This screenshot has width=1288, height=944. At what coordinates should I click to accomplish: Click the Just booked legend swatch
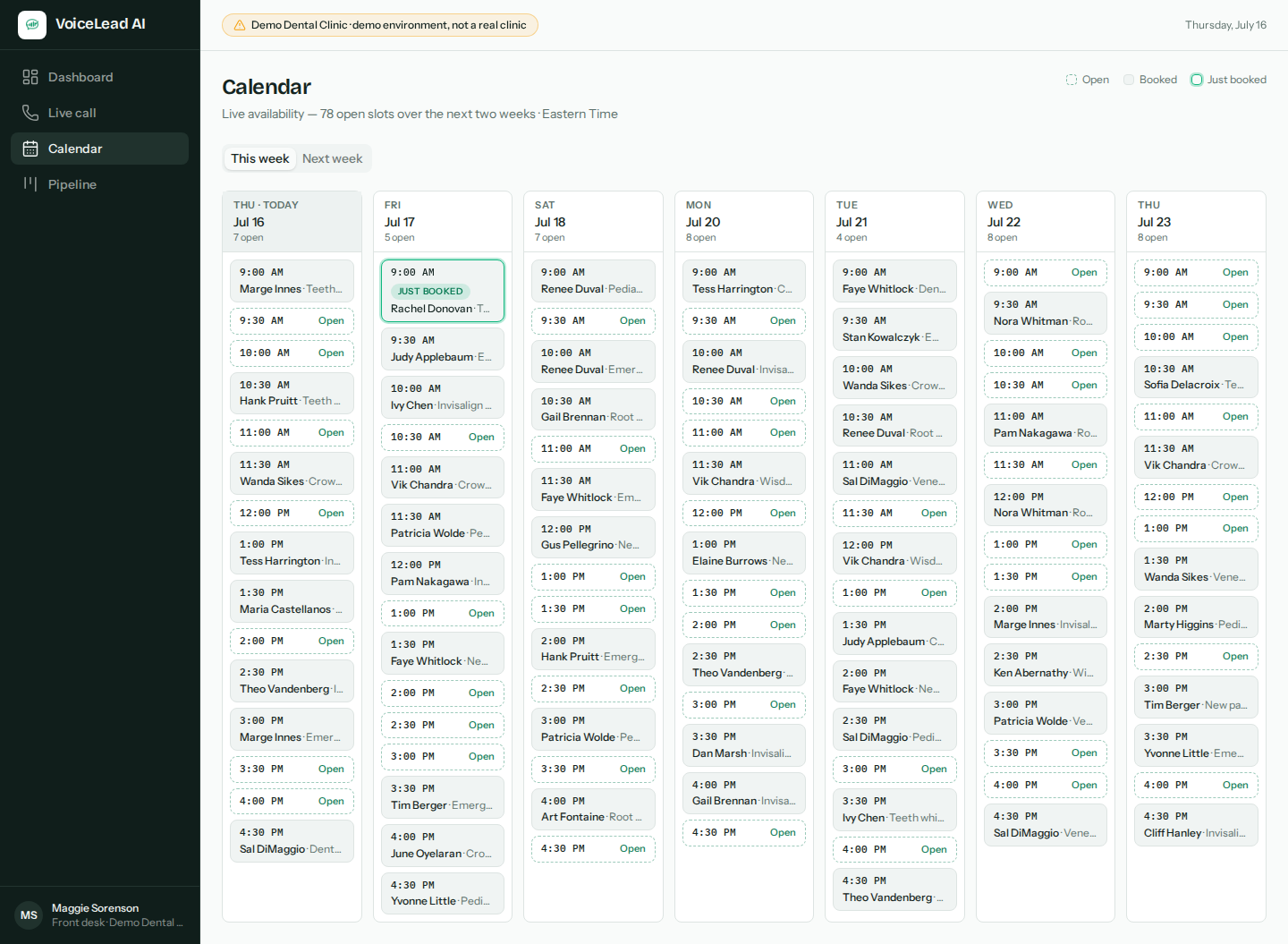click(x=1197, y=80)
